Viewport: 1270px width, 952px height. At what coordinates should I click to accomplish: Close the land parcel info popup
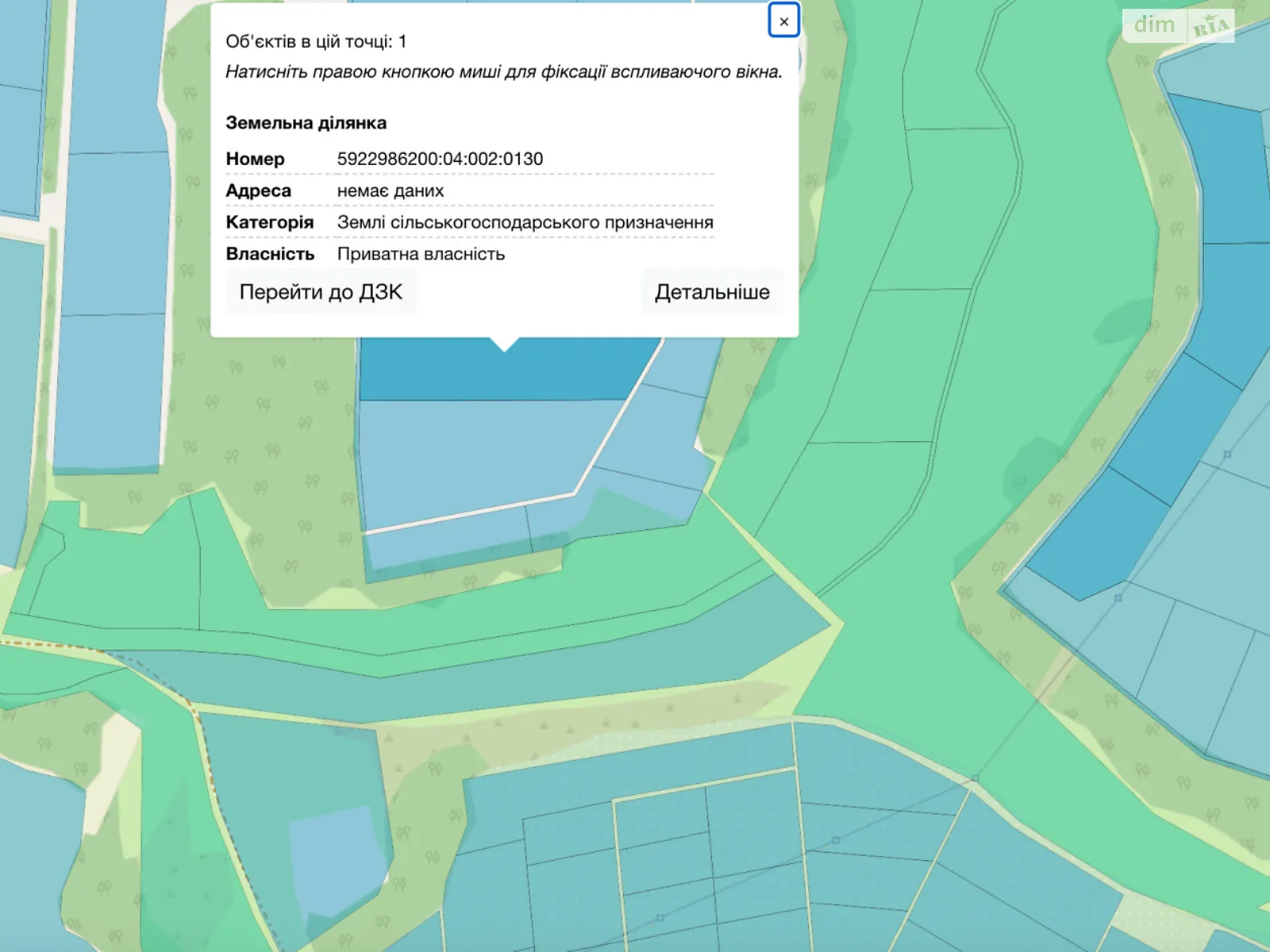[783, 21]
